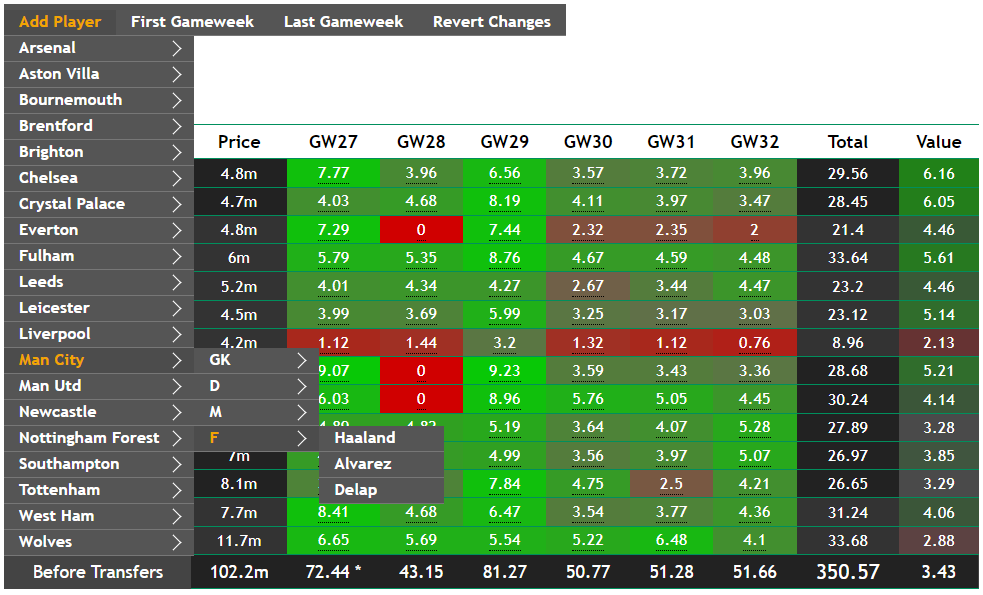Select Last Gameweek menu item
Image resolution: width=983 pixels, height=595 pixels.
(x=344, y=21)
